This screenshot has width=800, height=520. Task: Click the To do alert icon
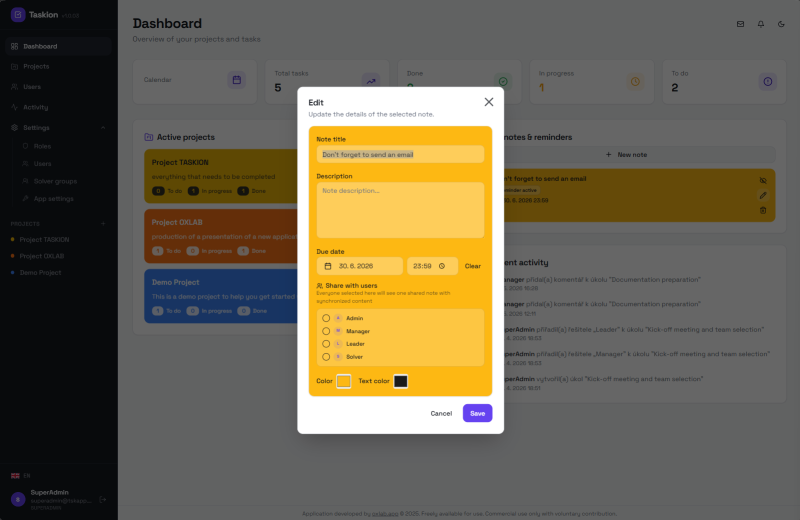(767, 82)
